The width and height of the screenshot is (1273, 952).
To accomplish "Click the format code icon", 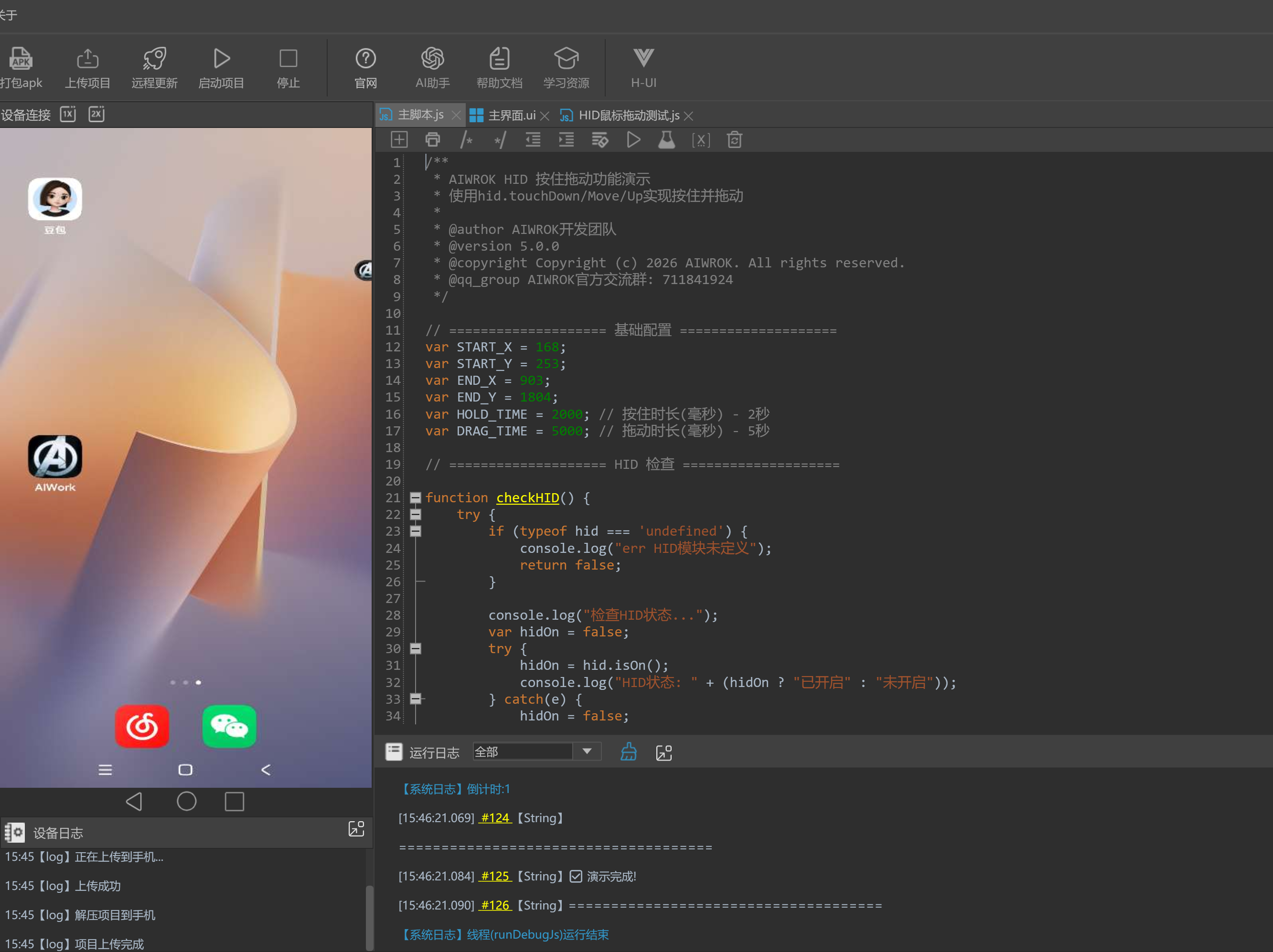I will [599, 140].
